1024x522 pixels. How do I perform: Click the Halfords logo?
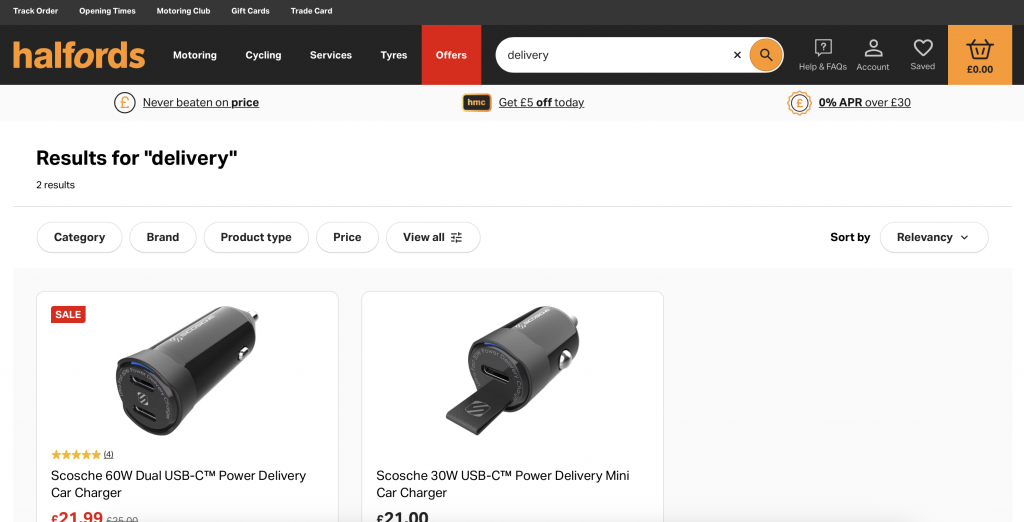tap(79, 55)
